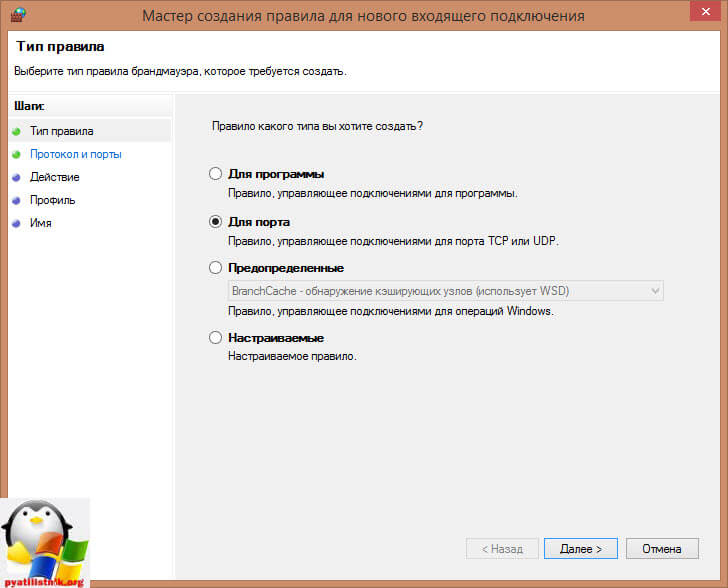Go to the Протокол и порты step
728x588 pixels.
pyautogui.click(x=76, y=154)
